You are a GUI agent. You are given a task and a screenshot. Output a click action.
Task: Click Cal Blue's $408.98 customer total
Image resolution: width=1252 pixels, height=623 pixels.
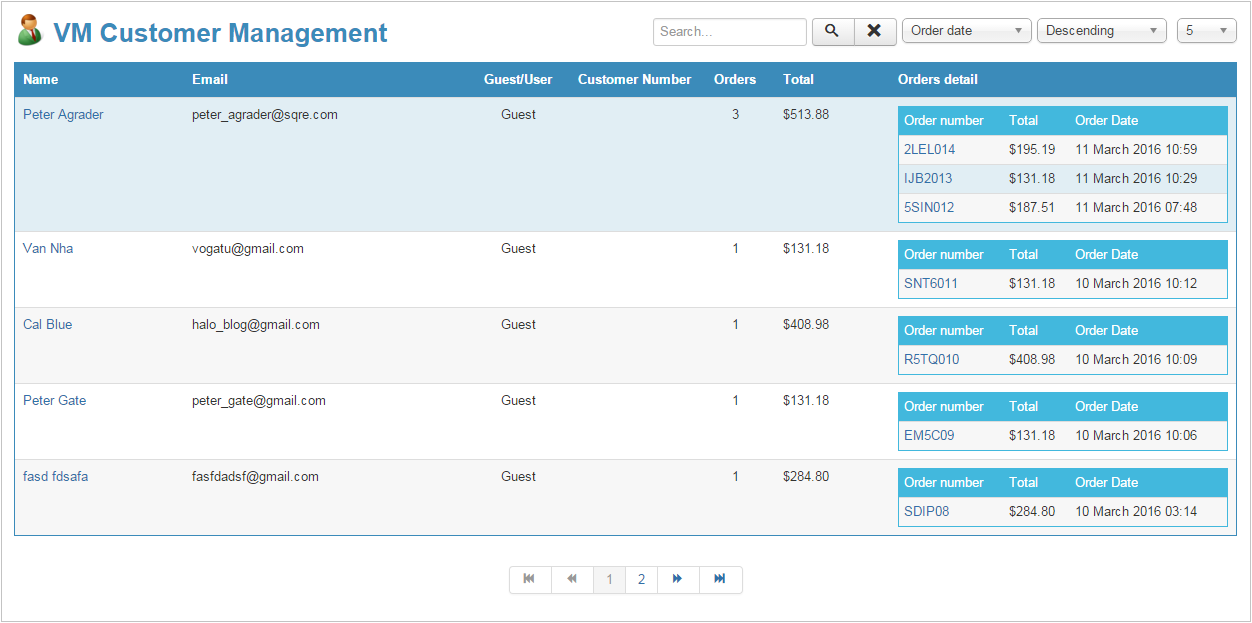pyautogui.click(x=806, y=325)
